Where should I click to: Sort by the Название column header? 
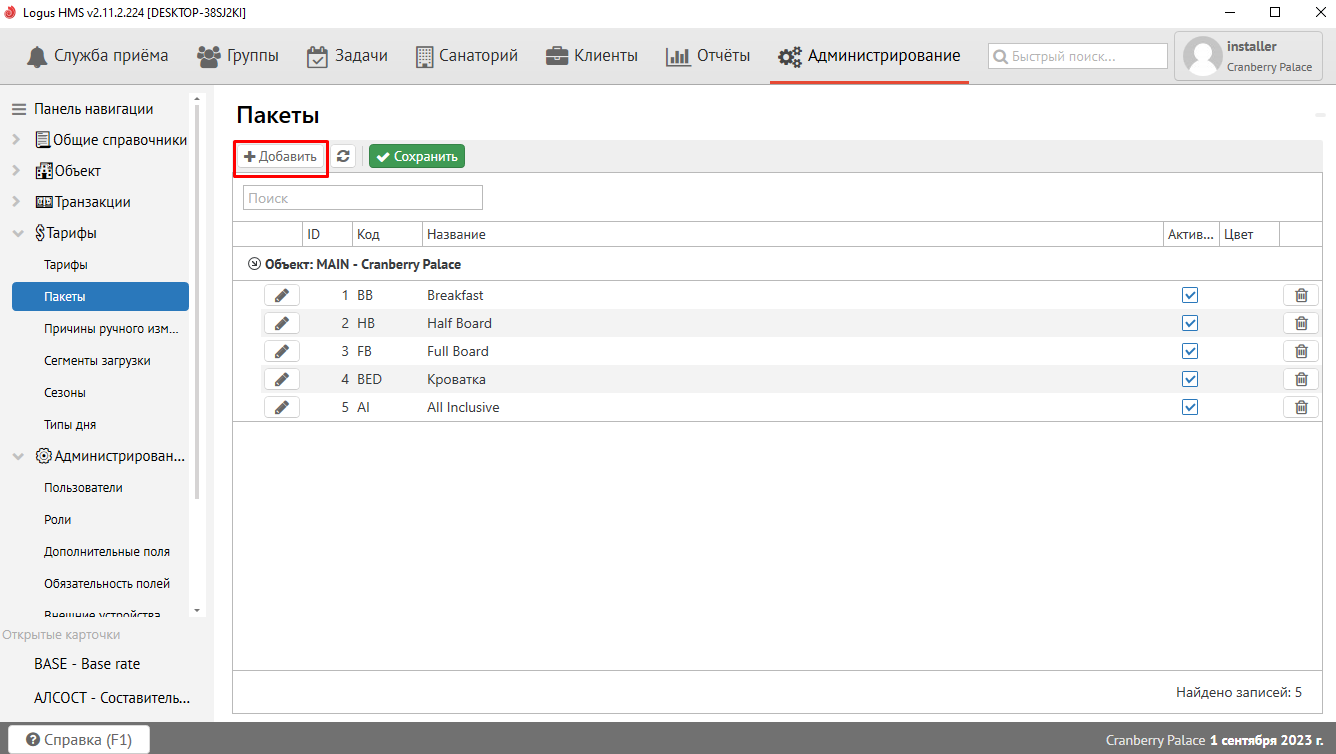(x=792, y=235)
